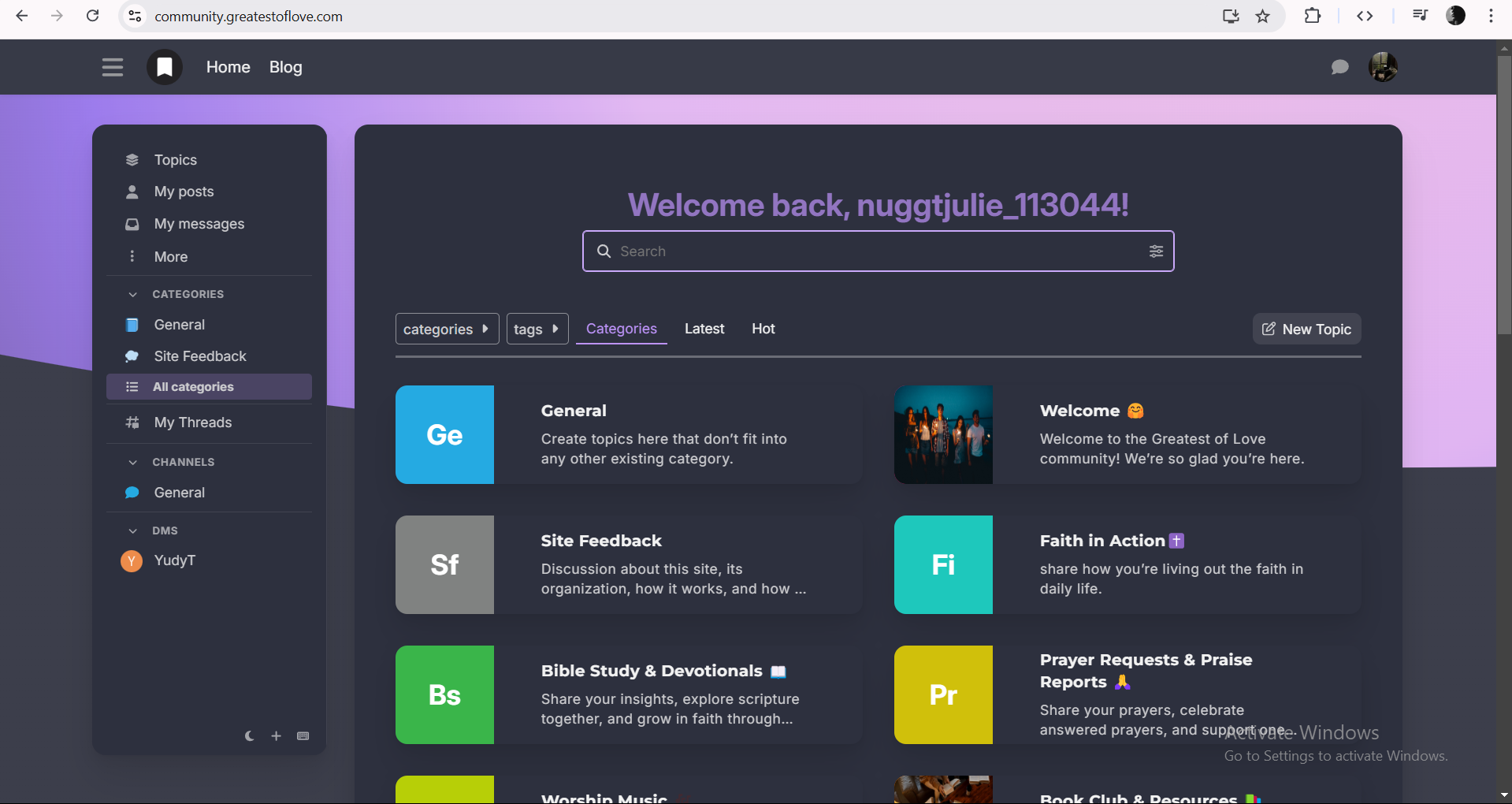Screen dimensions: 1512x804
Task: Go back to the previous page
Action: click(x=22, y=16)
